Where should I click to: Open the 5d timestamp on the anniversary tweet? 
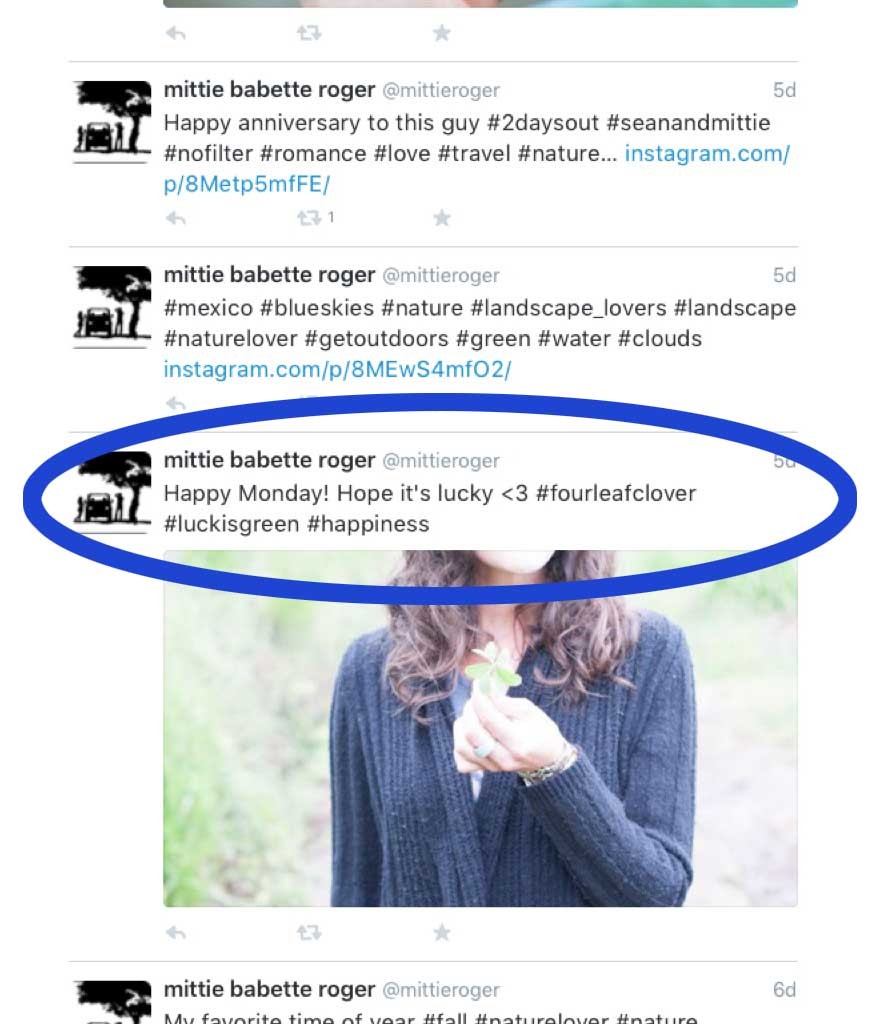click(784, 90)
